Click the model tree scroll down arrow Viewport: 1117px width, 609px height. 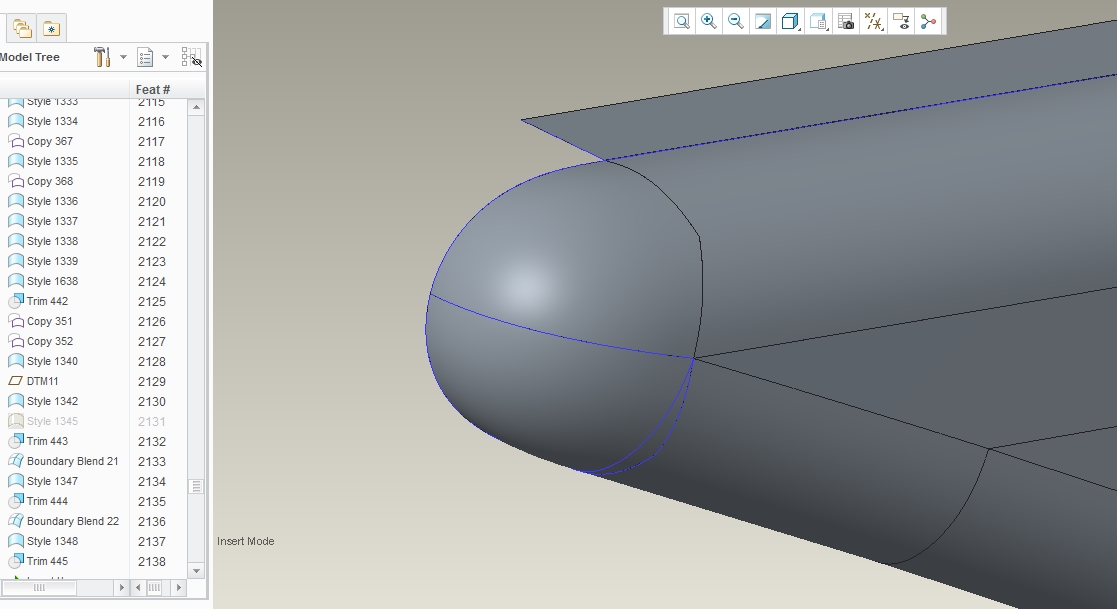pos(197,571)
